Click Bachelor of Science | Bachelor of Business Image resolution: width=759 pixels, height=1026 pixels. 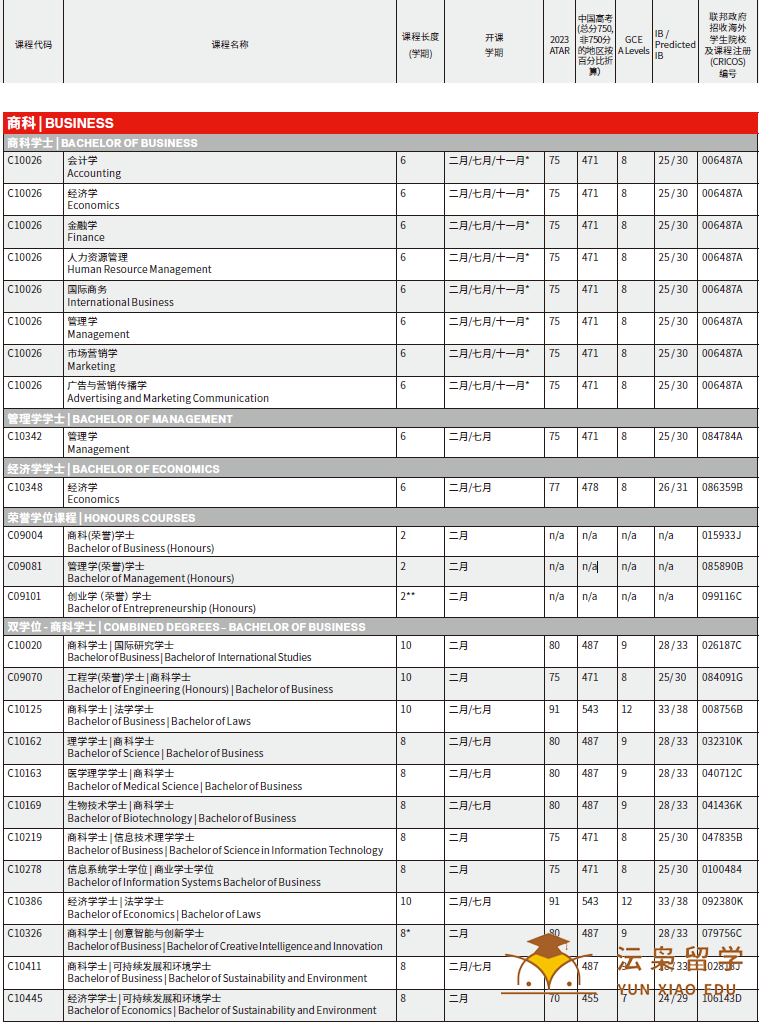[x=166, y=754]
